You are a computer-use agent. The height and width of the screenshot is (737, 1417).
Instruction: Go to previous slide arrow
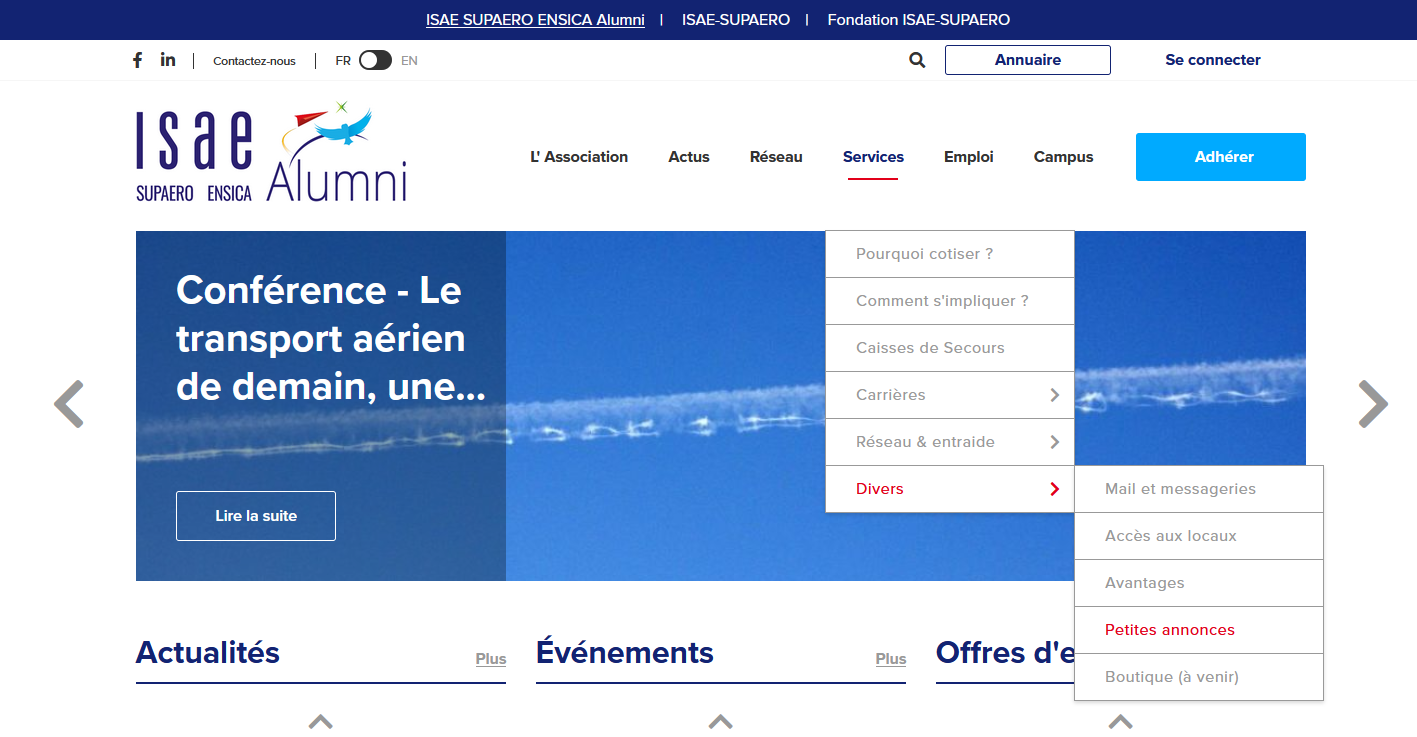(68, 404)
